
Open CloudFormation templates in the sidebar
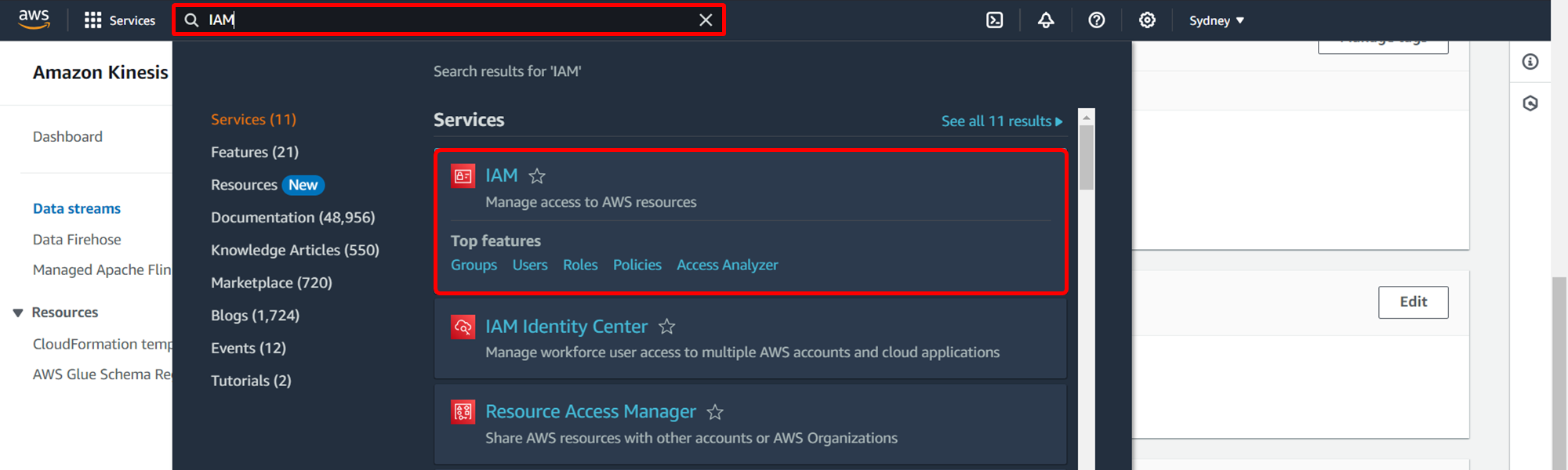(x=102, y=344)
